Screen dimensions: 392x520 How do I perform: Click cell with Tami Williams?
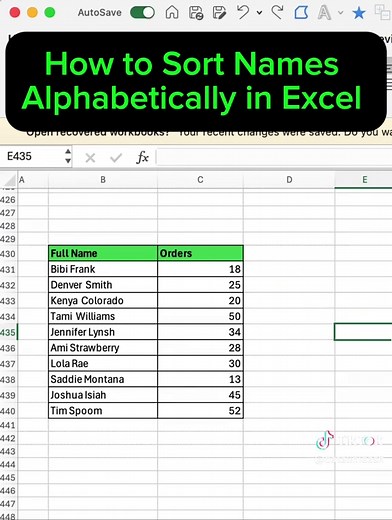coord(103,316)
